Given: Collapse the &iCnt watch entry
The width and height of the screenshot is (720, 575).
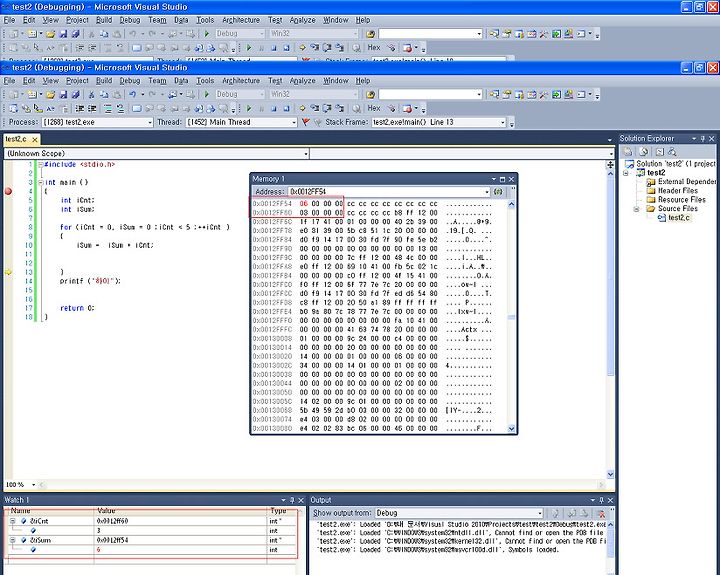Looking at the screenshot, I should [13, 521].
